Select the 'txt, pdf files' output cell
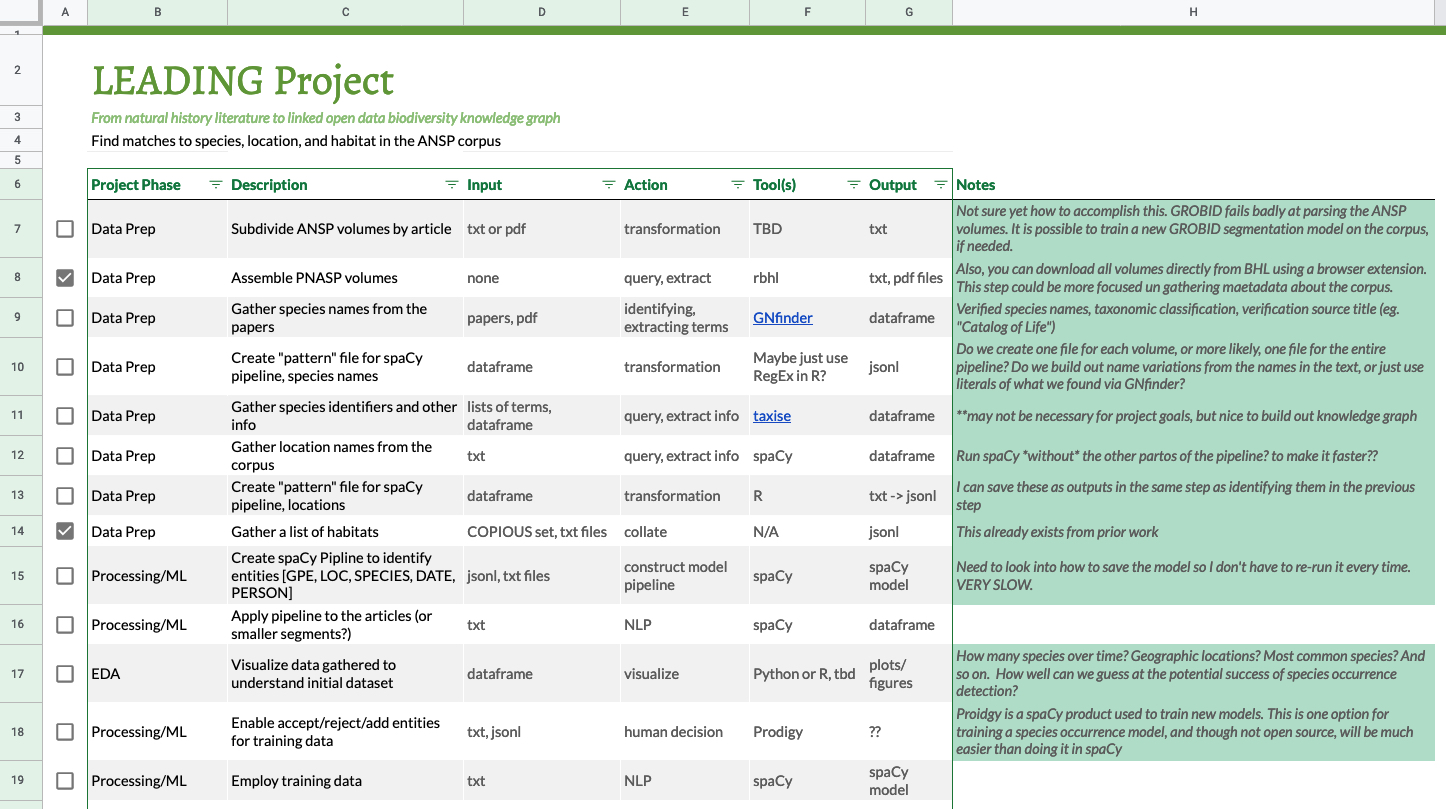This screenshot has height=809, width=1446. point(909,278)
